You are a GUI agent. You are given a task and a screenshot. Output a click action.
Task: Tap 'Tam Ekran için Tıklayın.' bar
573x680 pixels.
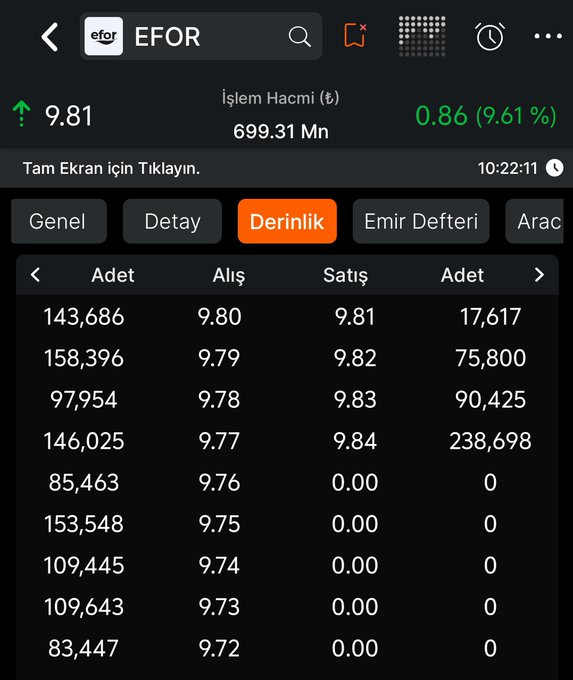286,168
